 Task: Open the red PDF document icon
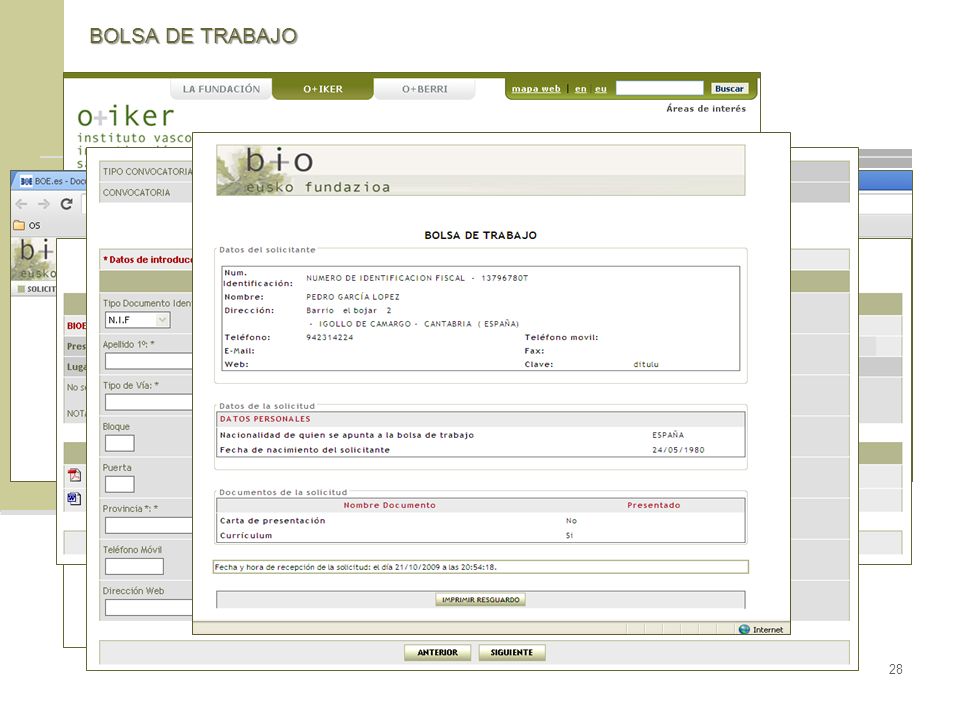tap(75, 475)
